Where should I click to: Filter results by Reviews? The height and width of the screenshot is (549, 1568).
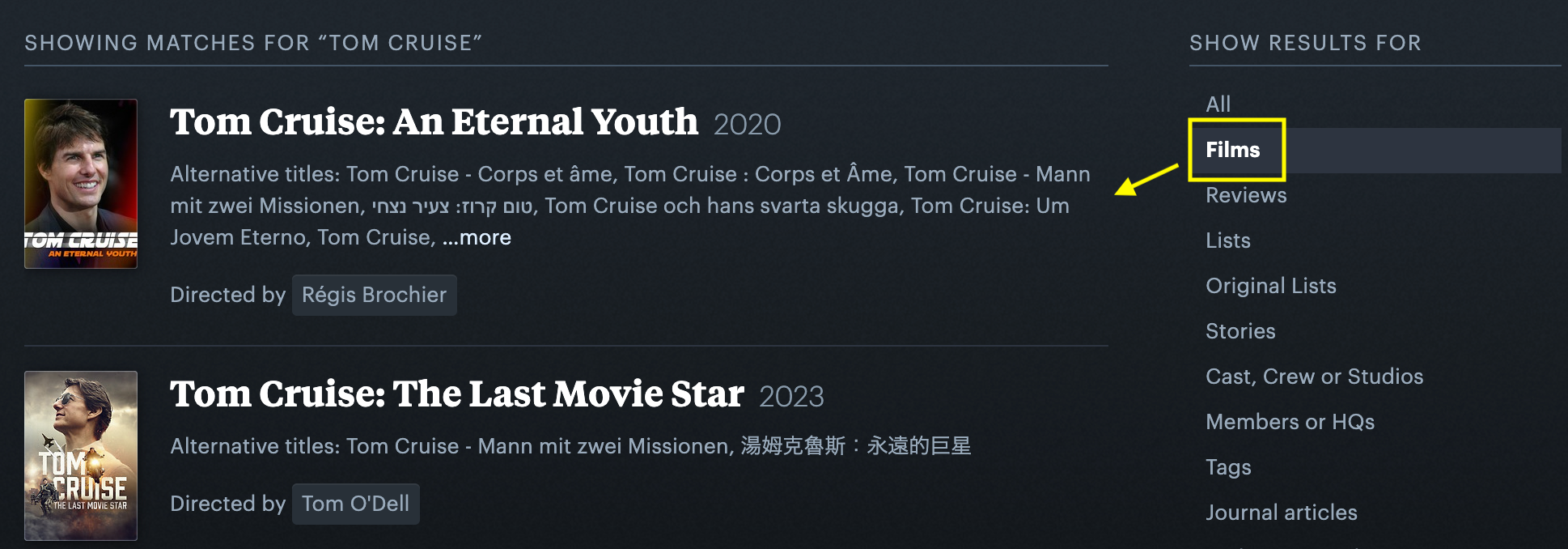tap(1246, 195)
